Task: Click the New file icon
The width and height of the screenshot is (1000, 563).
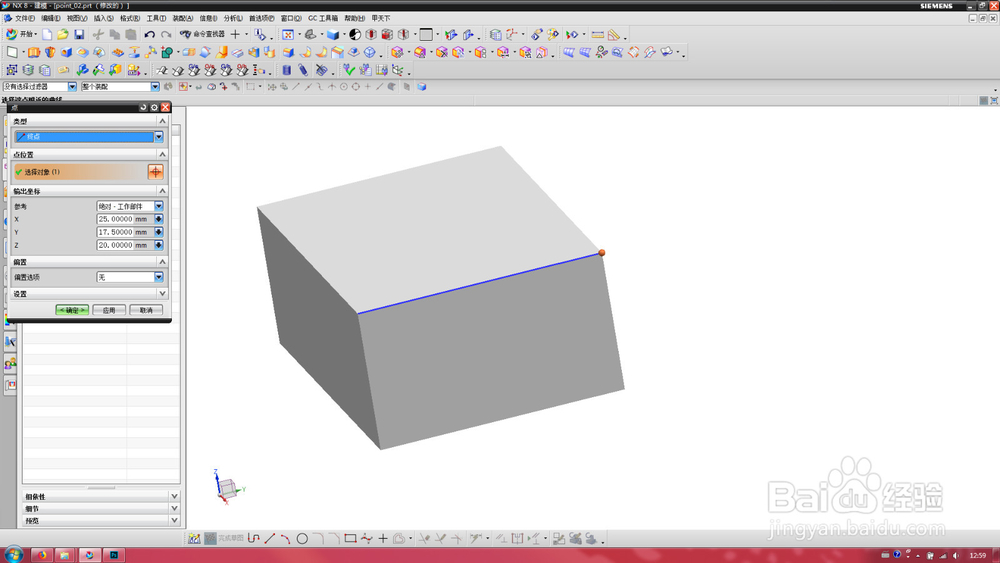Action: click(47, 34)
